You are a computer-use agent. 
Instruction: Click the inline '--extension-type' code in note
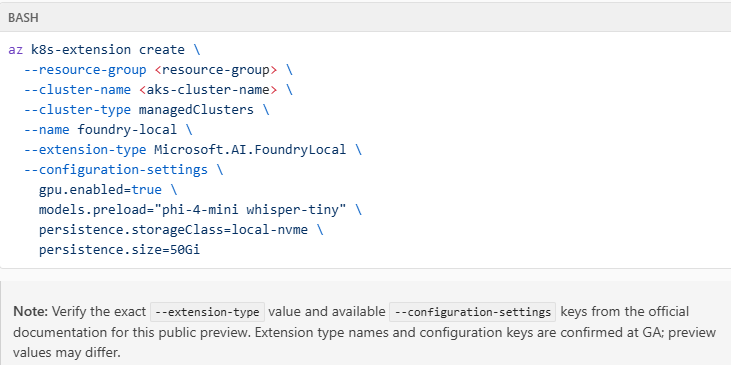pyautogui.click(x=207, y=312)
